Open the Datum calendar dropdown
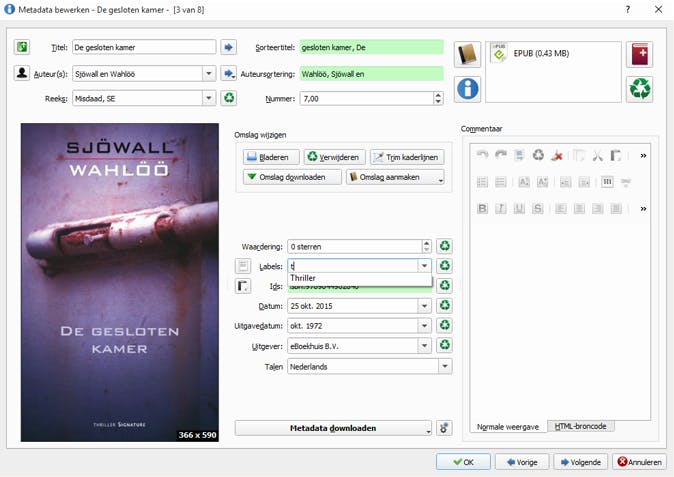674x477 pixels. (424, 306)
